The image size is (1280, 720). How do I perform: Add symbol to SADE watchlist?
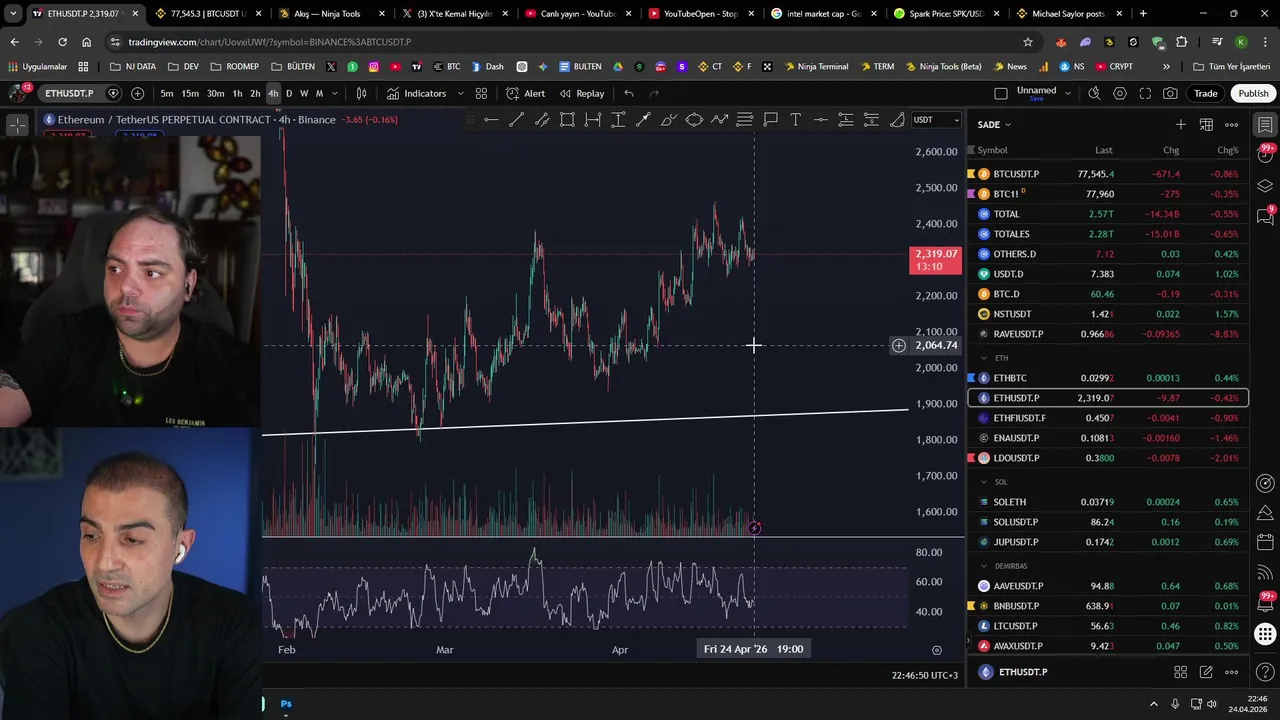[1181, 124]
